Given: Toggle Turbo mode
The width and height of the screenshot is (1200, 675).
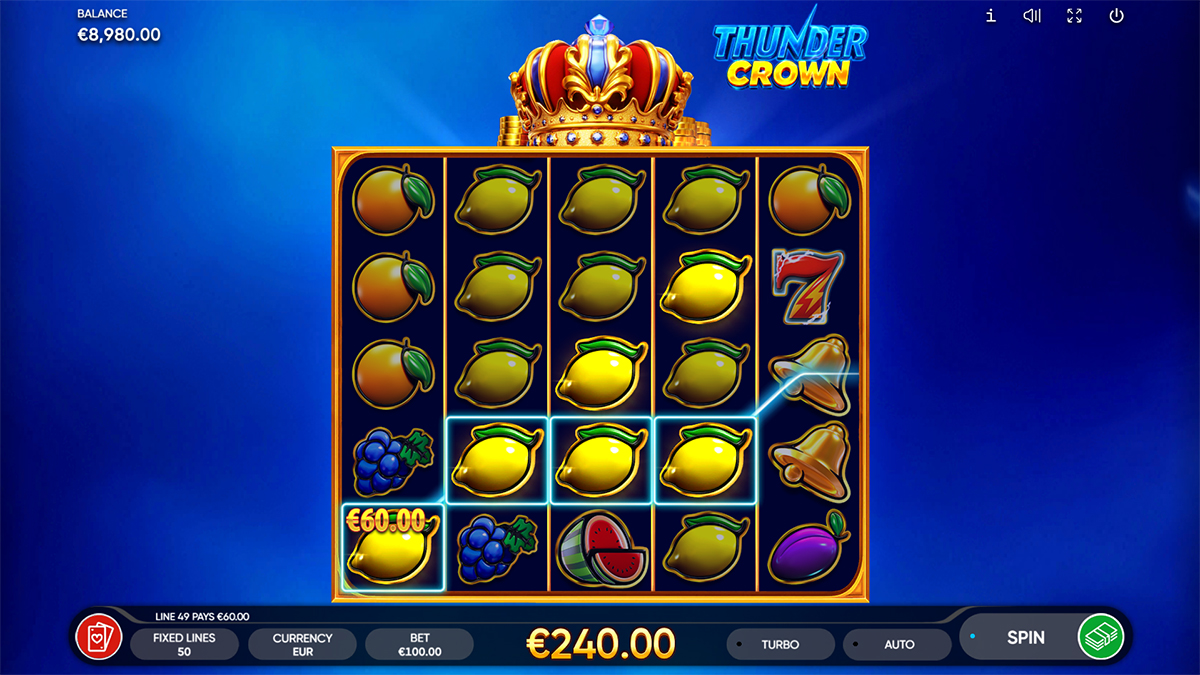Looking at the screenshot, I should [780, 644].
